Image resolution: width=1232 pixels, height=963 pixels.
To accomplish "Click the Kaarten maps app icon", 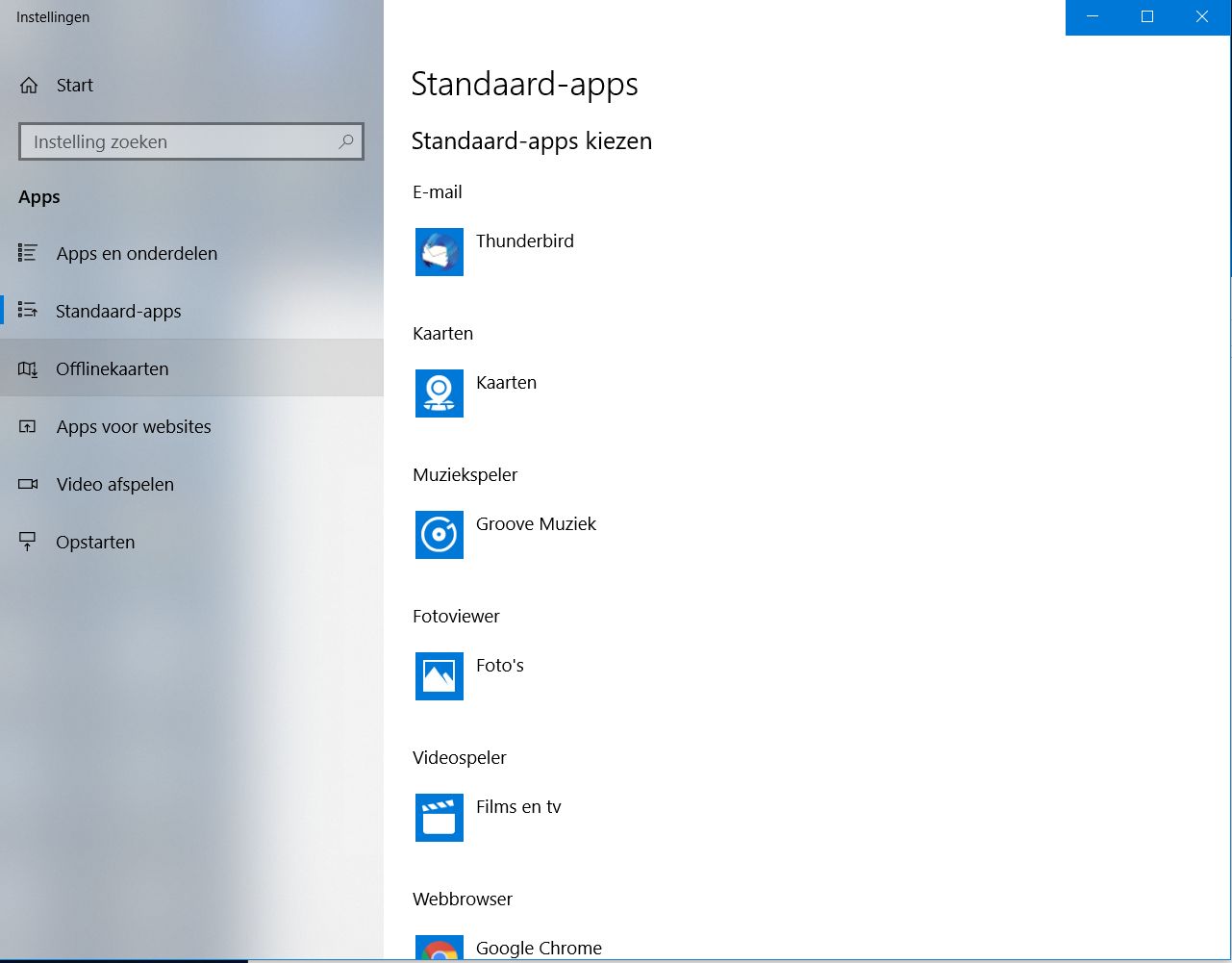I will 440,393.
